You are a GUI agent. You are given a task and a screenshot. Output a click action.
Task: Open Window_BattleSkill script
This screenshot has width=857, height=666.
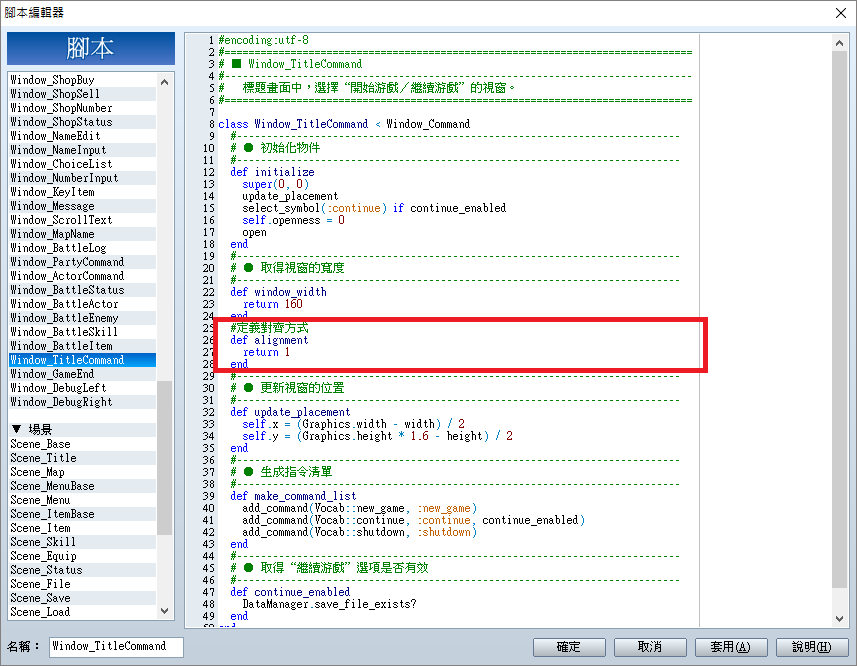(83, 332)
